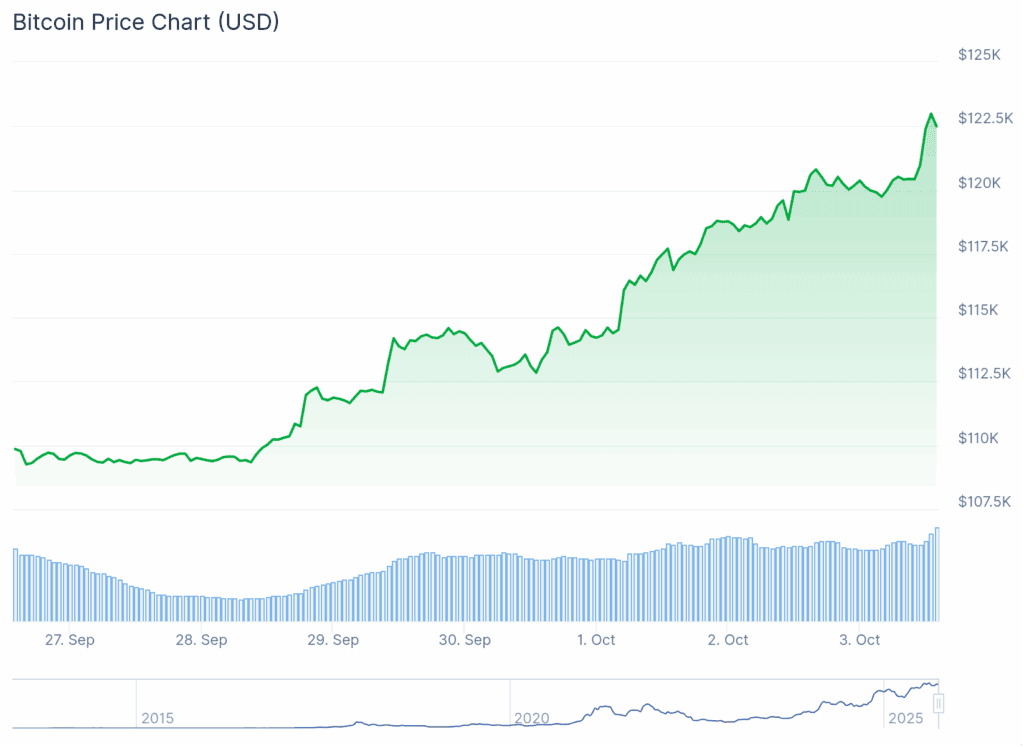
Task: Click the $120K price axis label
Action: click(x=979, y=182)
